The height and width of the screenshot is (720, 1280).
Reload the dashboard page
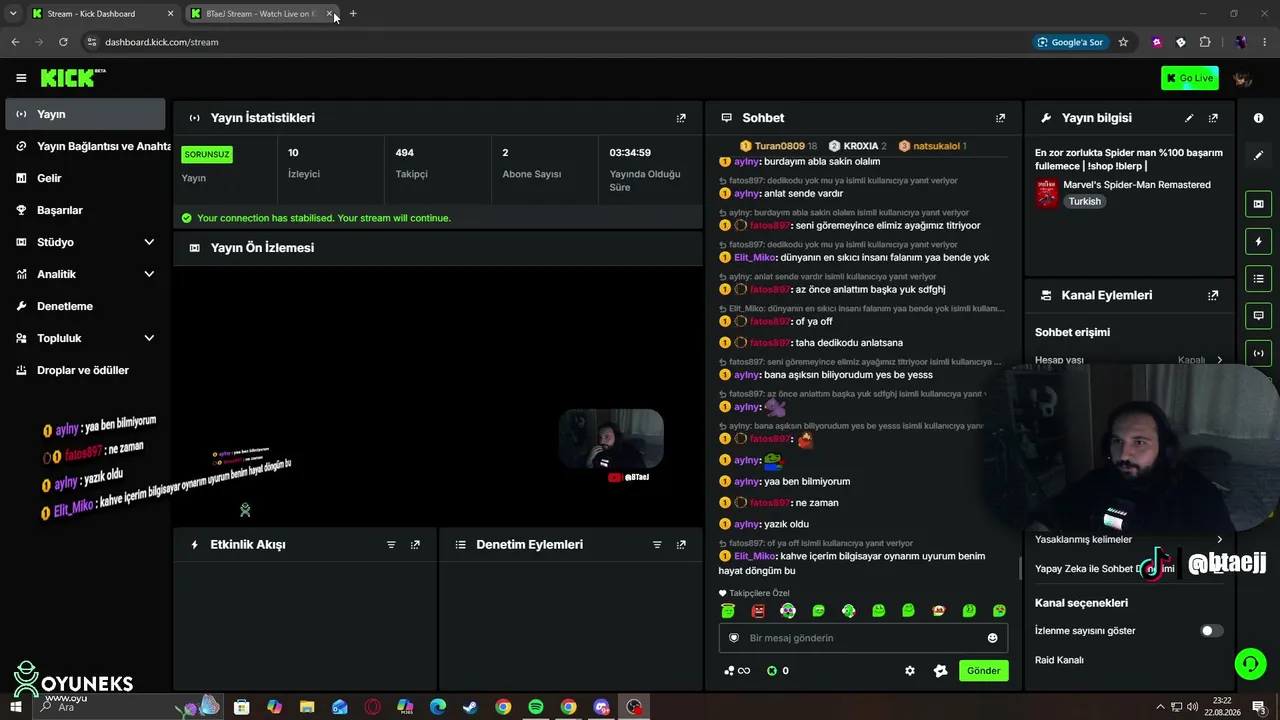coord(63,42)
